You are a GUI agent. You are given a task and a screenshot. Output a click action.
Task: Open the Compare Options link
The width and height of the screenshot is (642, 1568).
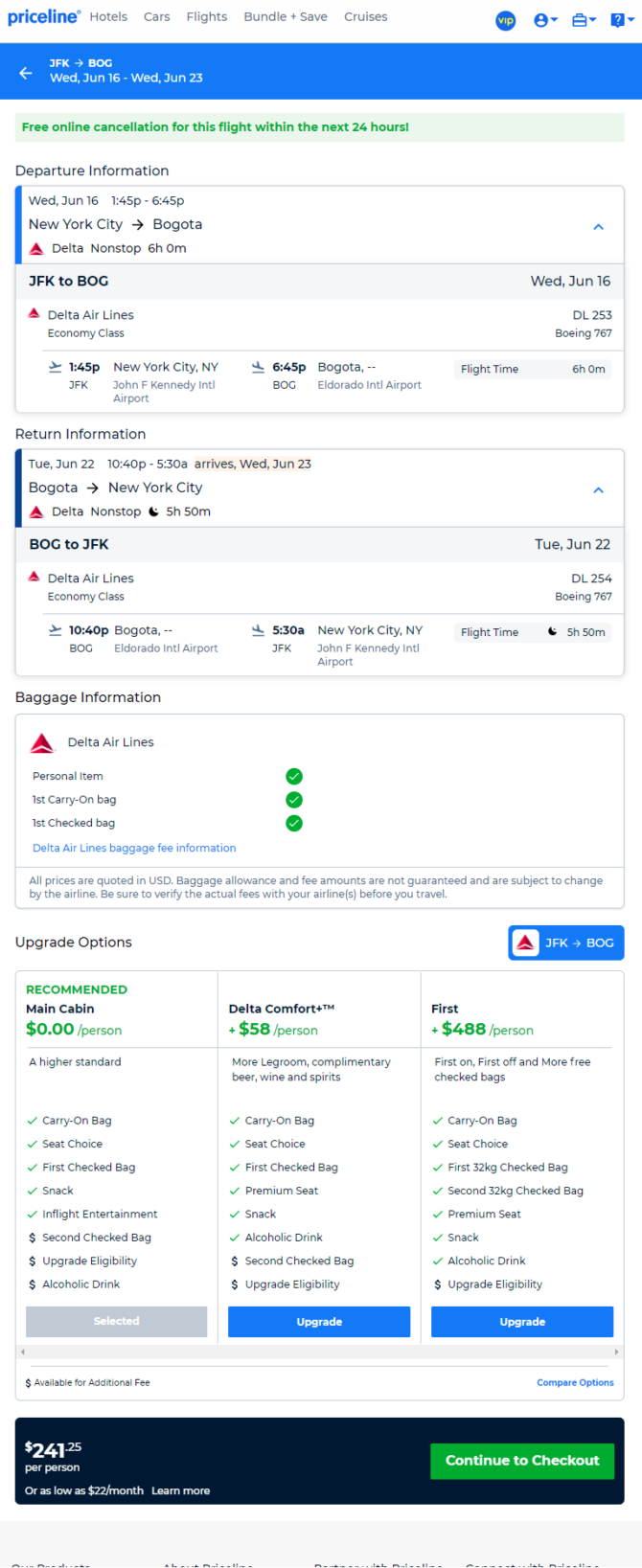click(x=575, y=1382)
